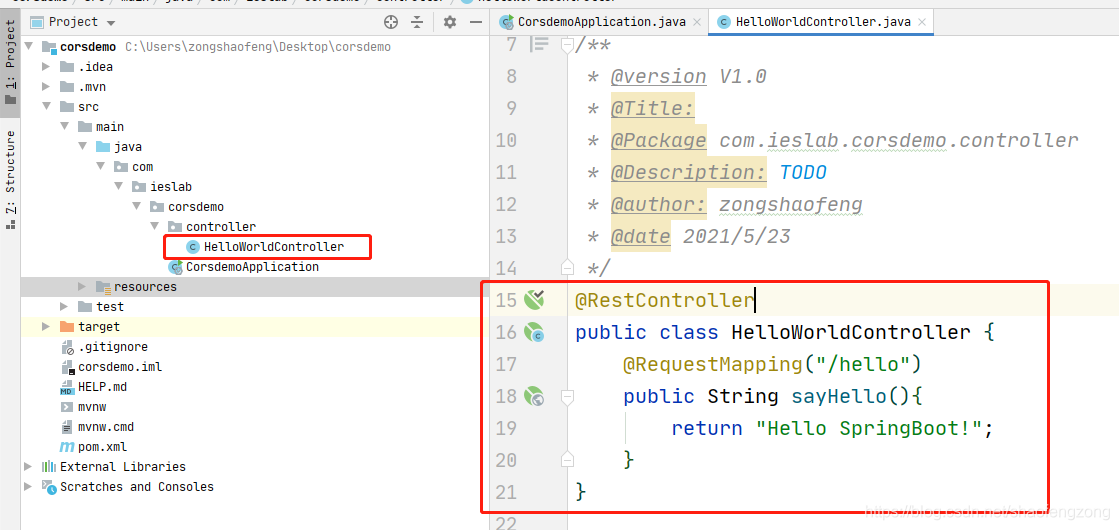The image size is (1119, 530).
Task: Close the HelloWorldController.java tab
Action: click(x=923, y=22)
